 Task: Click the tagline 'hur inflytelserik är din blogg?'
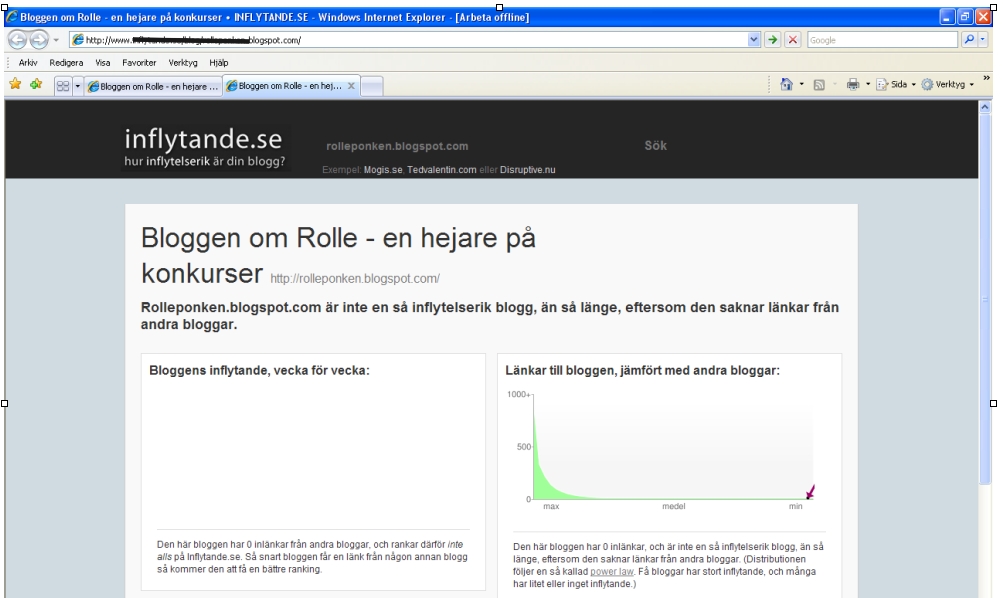(205, 161)
